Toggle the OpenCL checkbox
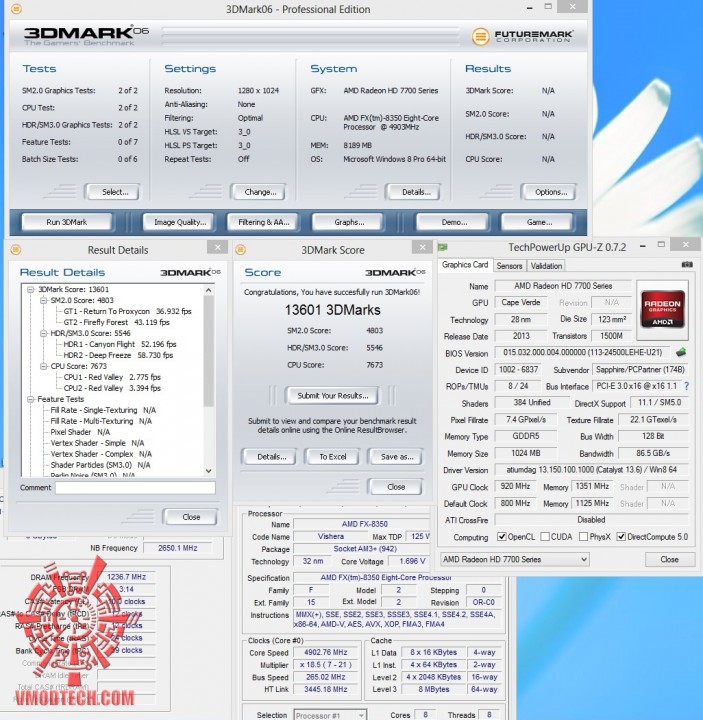This screenshot has width=703, height=720. [x=501, y=537]
